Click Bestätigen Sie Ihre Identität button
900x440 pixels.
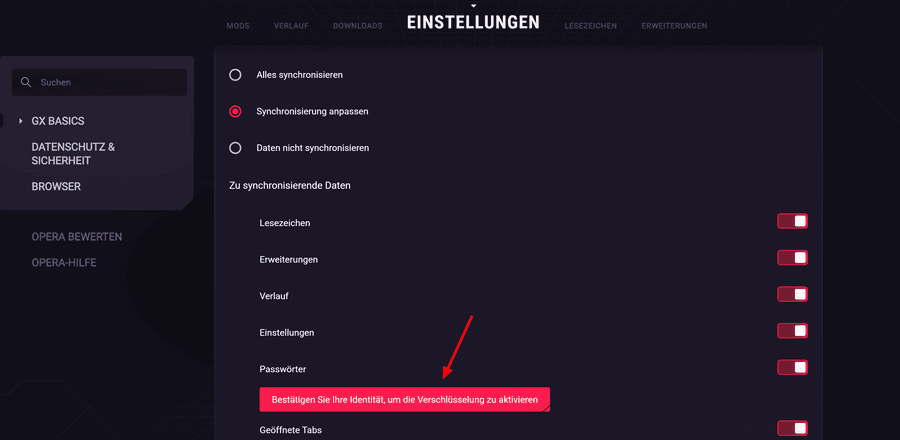[405, 400]
